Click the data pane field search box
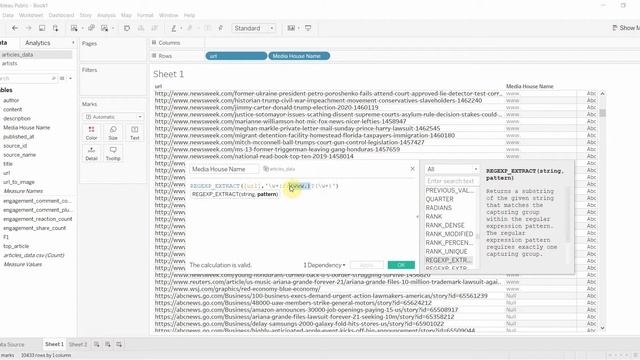The width and height of the screenshot is (640, 360). (x=28, y=78)
